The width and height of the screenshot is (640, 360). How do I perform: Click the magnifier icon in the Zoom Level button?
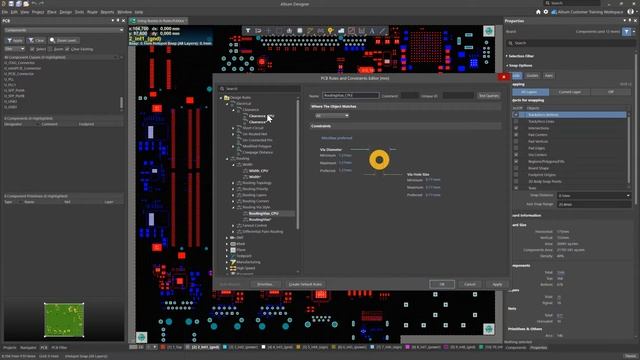[52, 40]
